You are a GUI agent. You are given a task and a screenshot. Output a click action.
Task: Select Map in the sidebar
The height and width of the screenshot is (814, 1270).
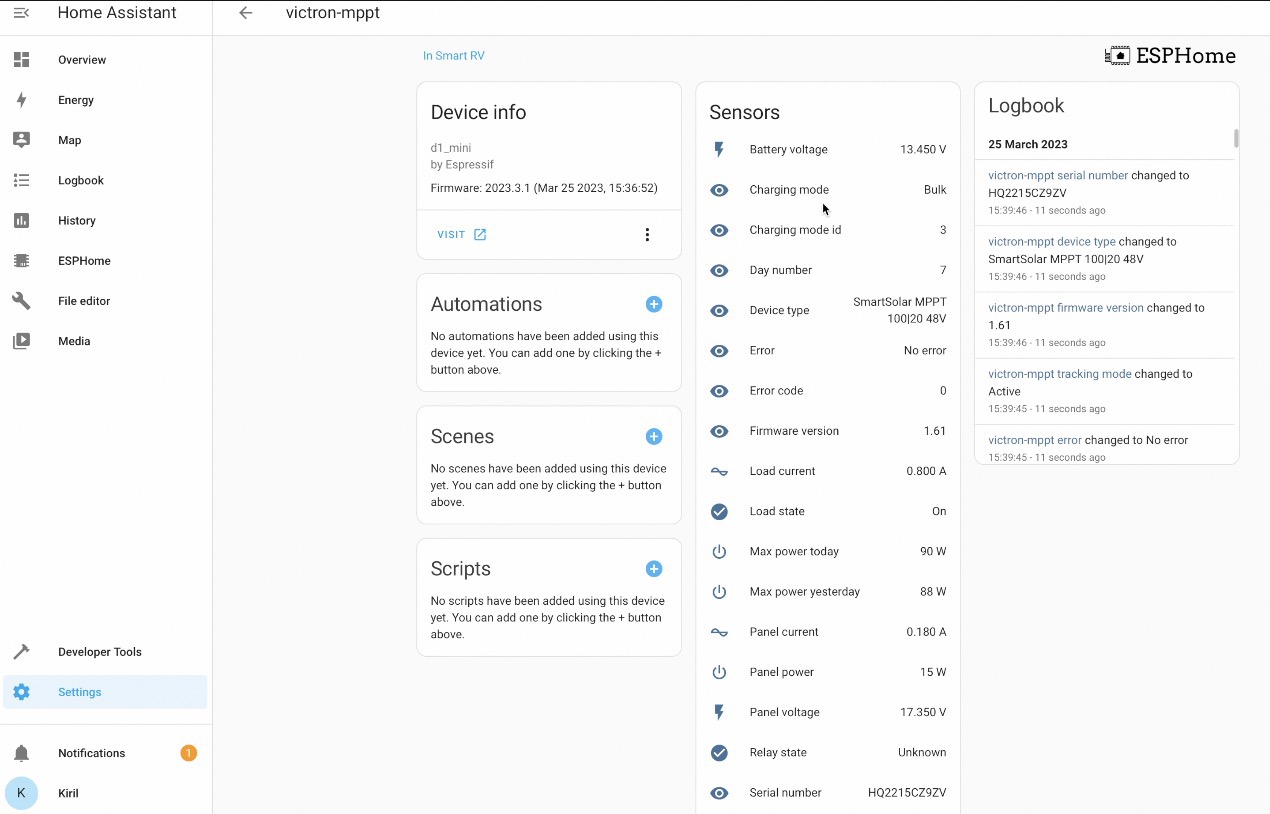pos(106,140)
